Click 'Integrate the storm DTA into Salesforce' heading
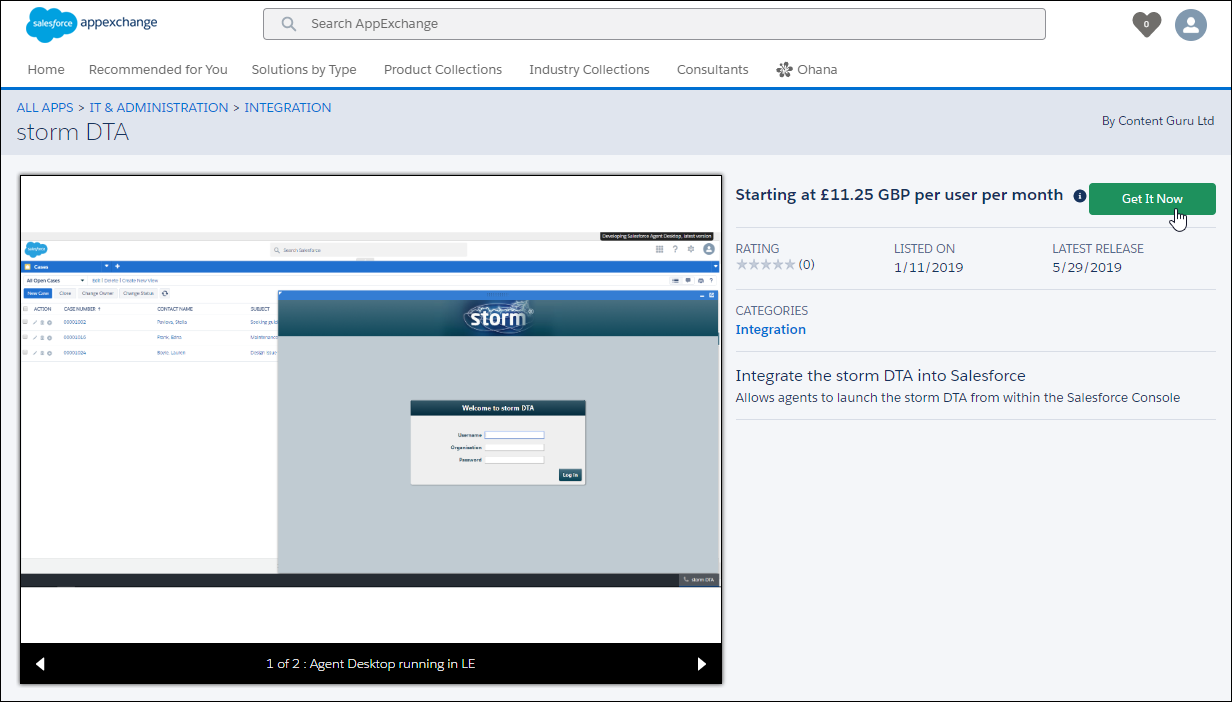 pyautogui.click(x=881, y=376)
